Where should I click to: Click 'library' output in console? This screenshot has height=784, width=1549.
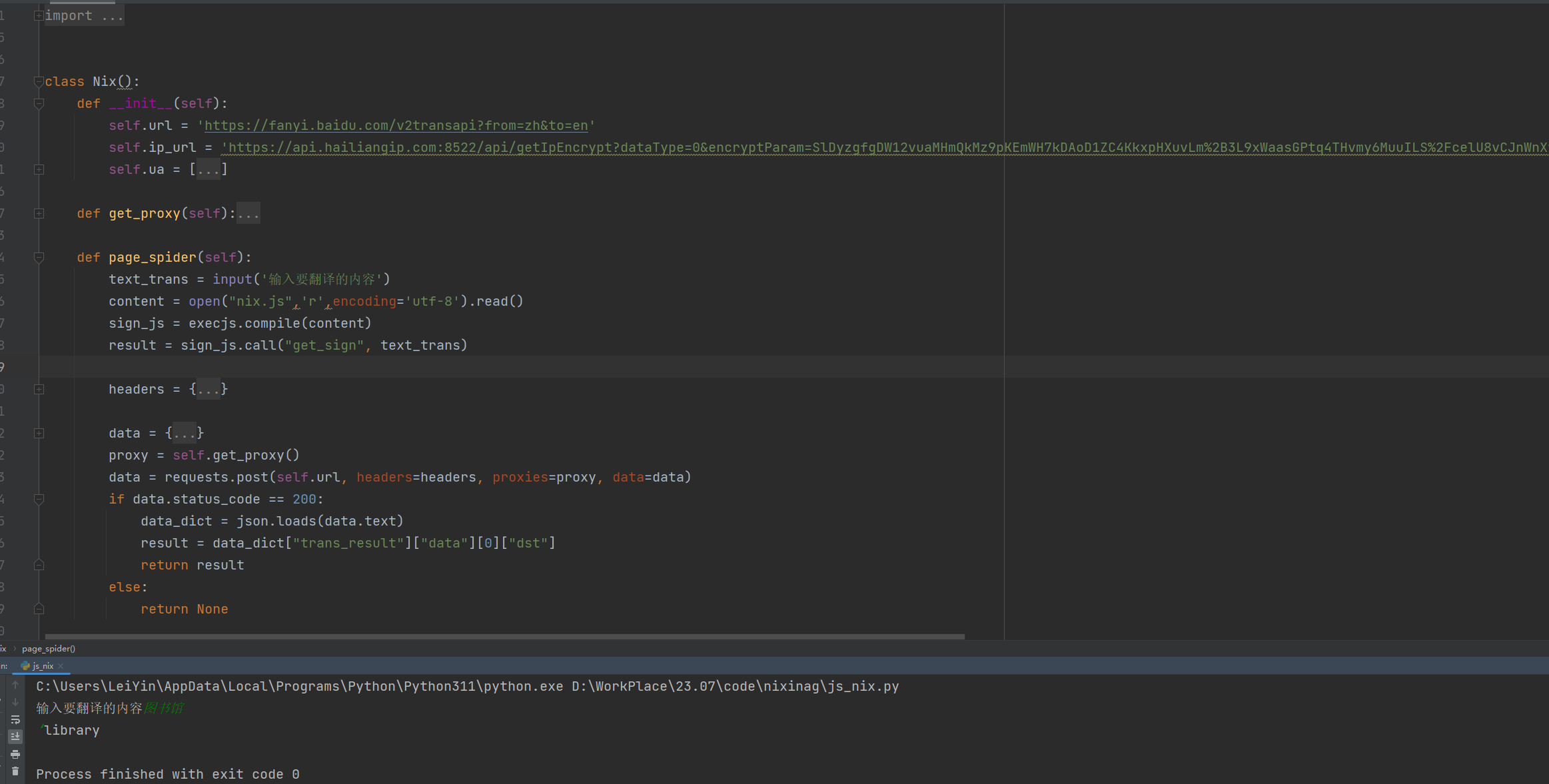72,730
